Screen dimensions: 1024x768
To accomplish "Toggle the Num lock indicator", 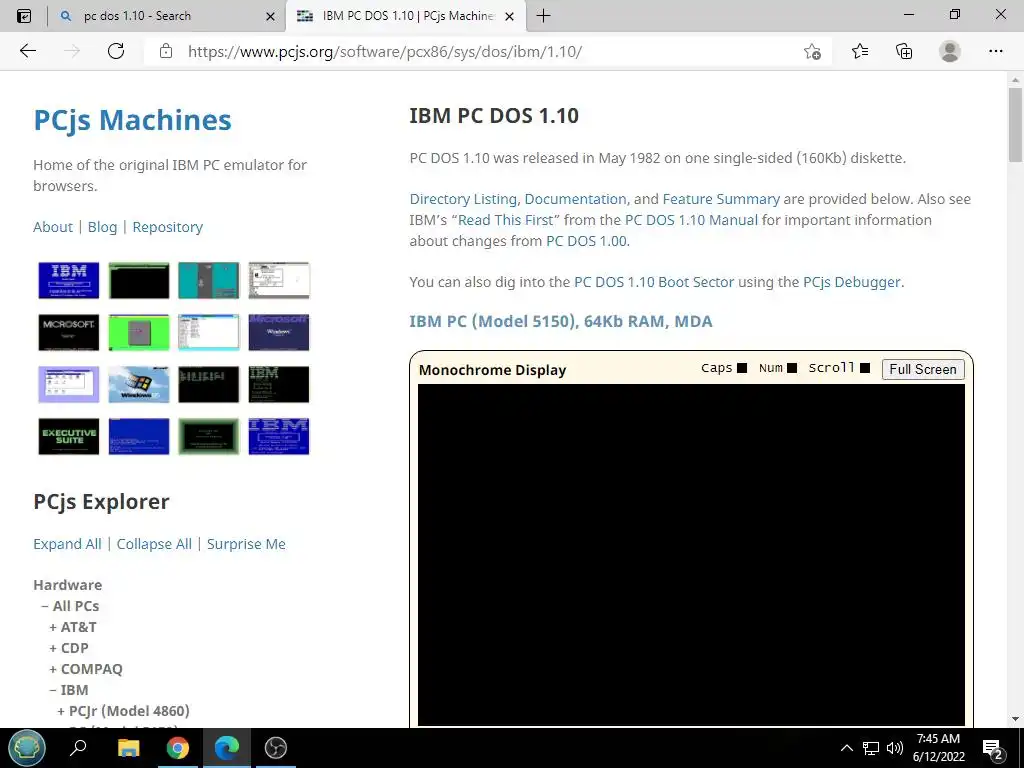I will tap(792, 368).
